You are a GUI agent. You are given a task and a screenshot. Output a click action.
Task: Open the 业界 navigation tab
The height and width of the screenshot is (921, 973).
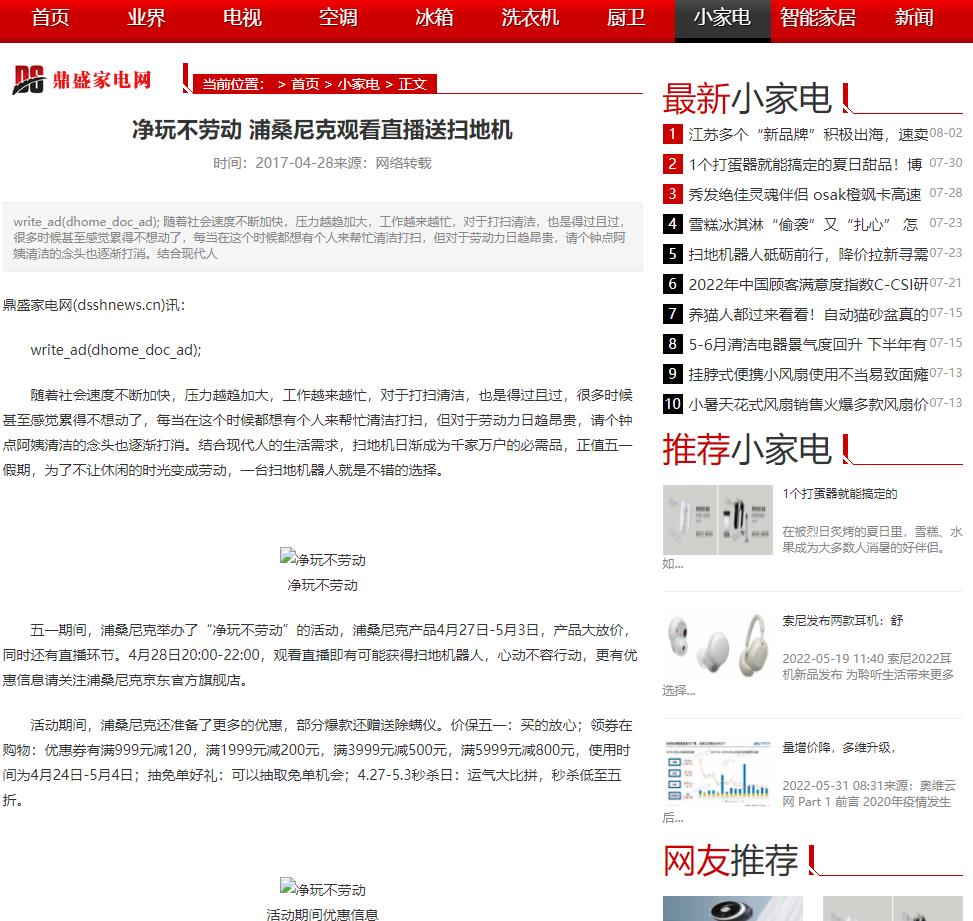click(146, 18)
